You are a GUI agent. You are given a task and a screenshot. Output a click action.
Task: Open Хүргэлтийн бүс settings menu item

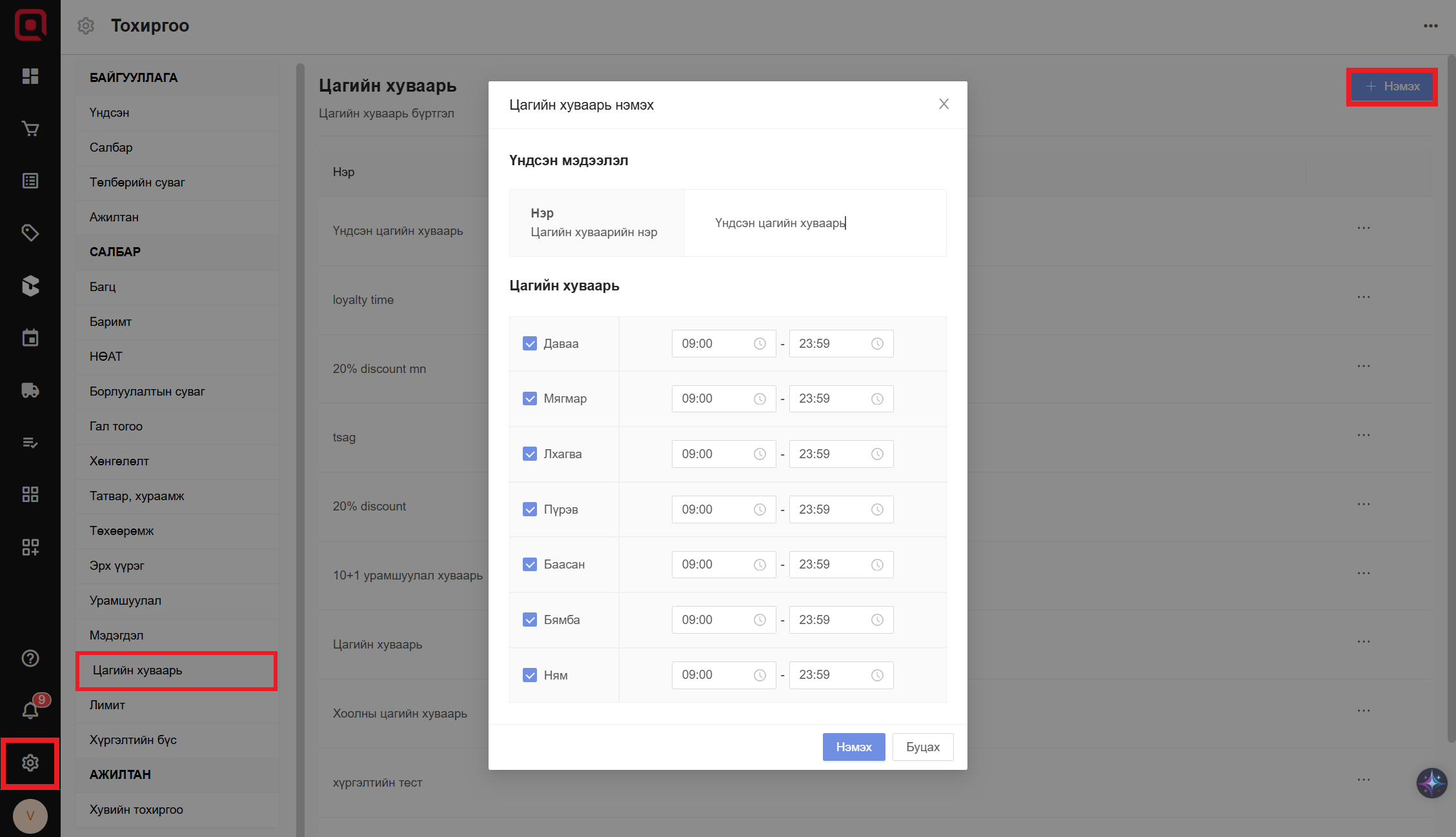point(133,740)
